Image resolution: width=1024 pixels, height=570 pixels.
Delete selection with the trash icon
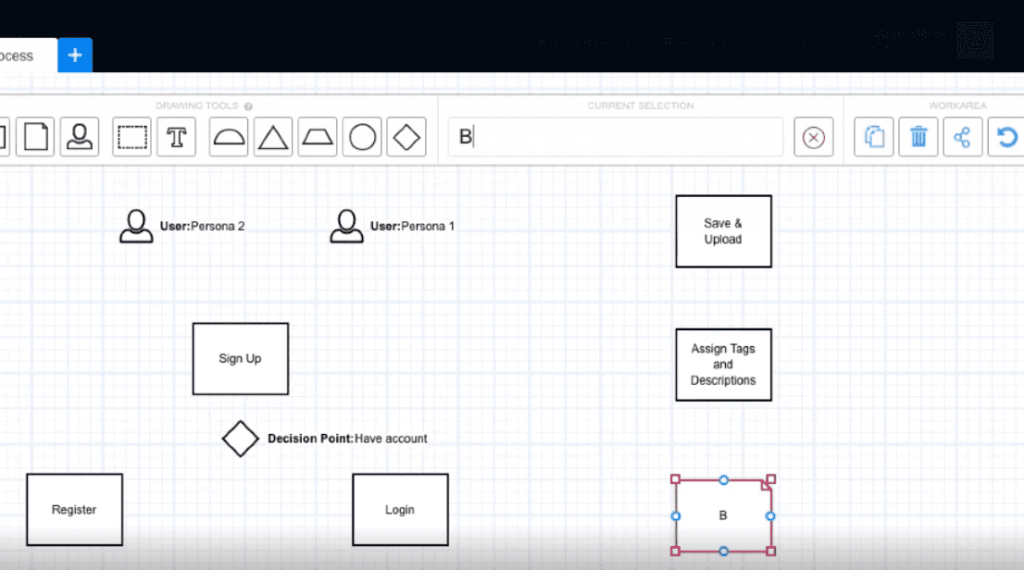[x=918, y=137]
